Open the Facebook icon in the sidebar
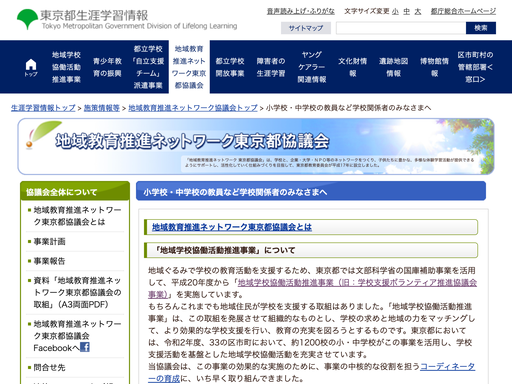The image size is (512, 384). [85, 347]
